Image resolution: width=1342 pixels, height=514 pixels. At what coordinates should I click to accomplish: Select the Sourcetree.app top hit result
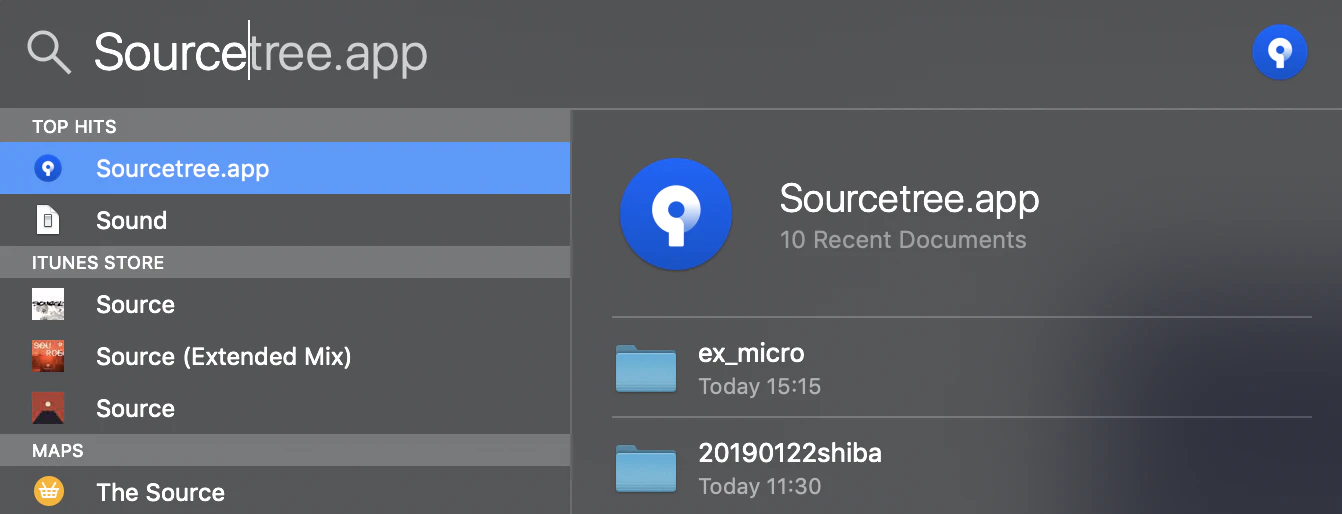click(285, 168)
